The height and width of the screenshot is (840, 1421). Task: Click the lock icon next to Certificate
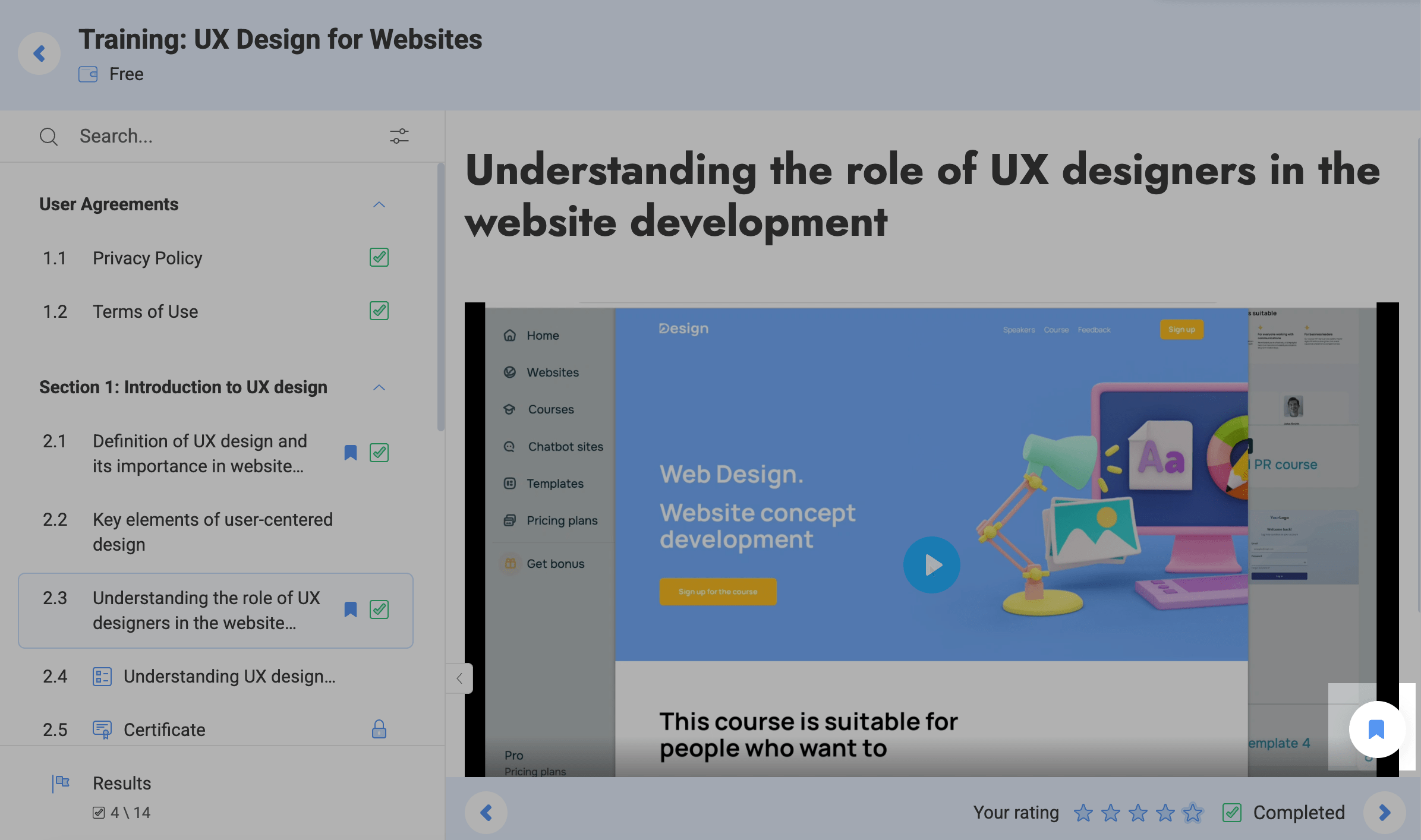(x=379, y=729)
